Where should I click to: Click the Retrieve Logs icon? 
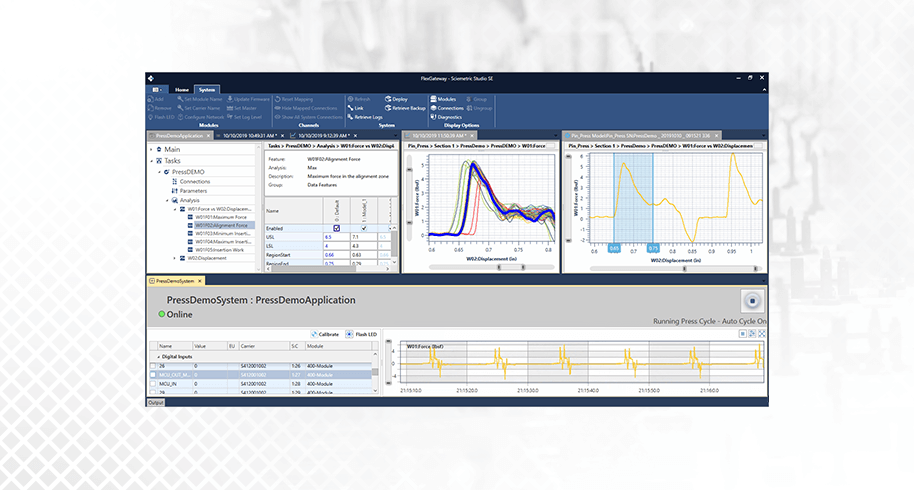click(x=349, y=117)
